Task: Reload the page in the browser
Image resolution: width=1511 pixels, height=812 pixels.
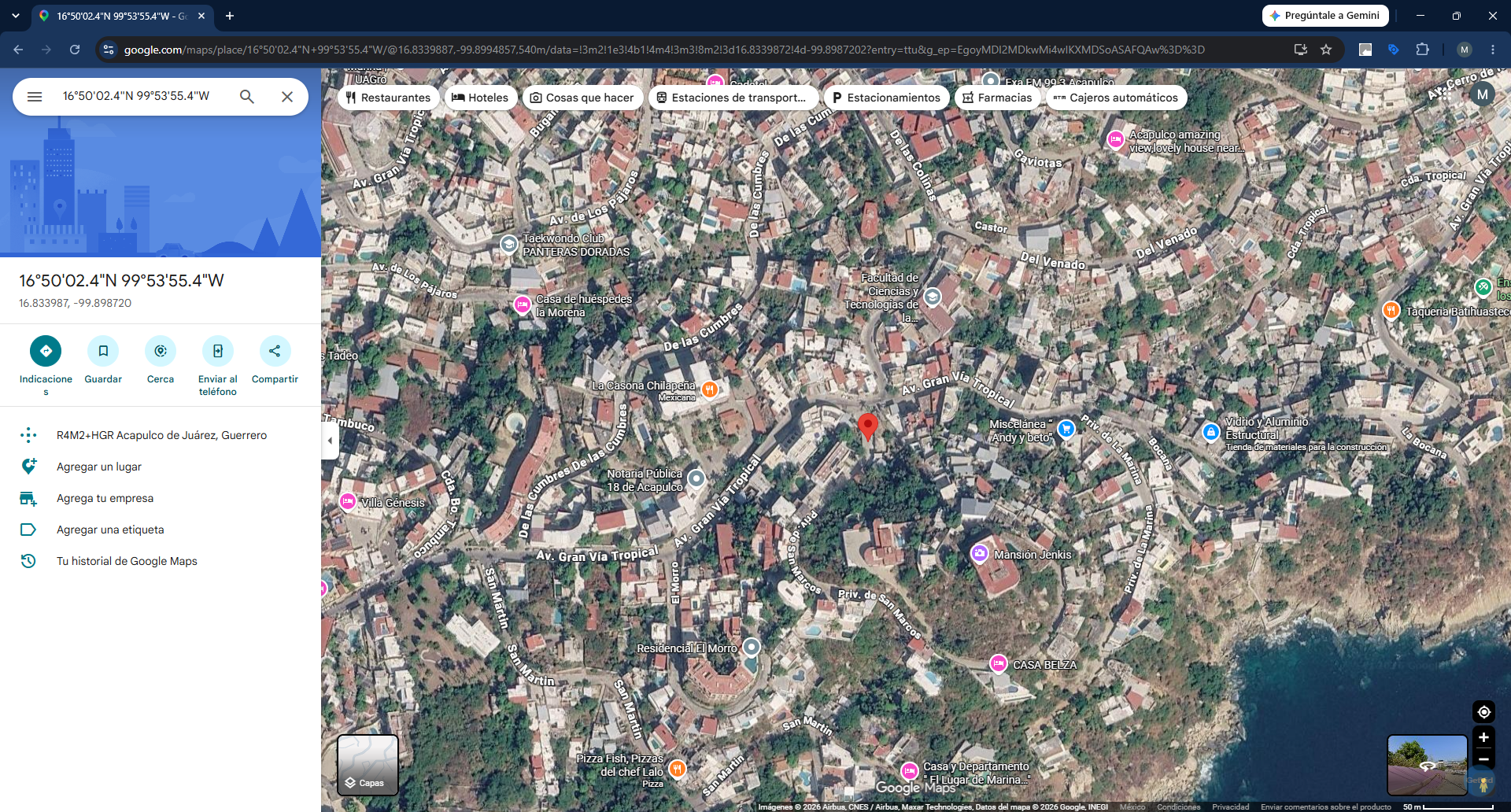Action: pos(75,50)
